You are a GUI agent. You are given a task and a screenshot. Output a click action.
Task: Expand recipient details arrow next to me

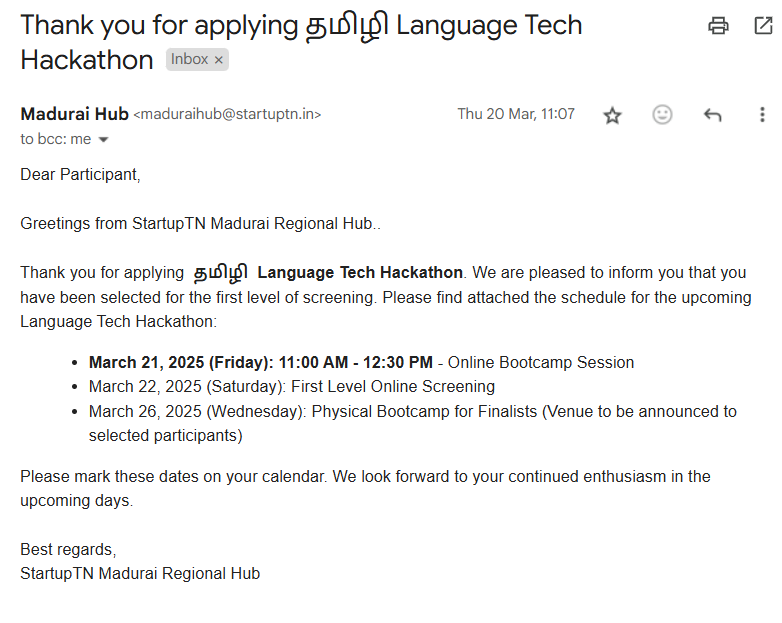pyautogui.click(x=103, y=140)
